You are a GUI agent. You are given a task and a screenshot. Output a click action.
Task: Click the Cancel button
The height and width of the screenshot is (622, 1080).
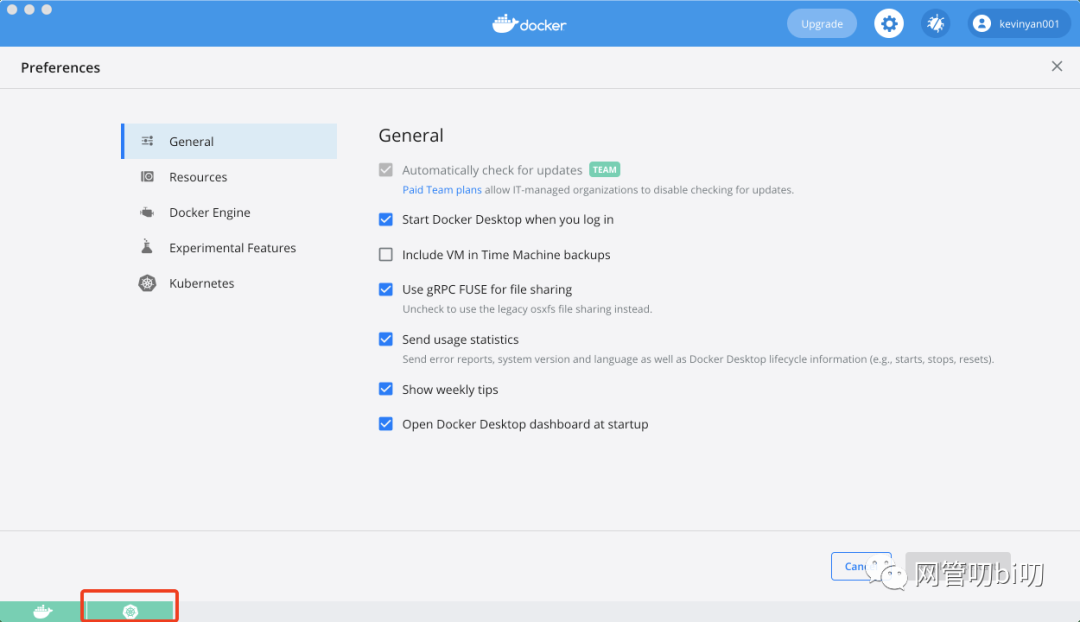click(x=861, y=566)
